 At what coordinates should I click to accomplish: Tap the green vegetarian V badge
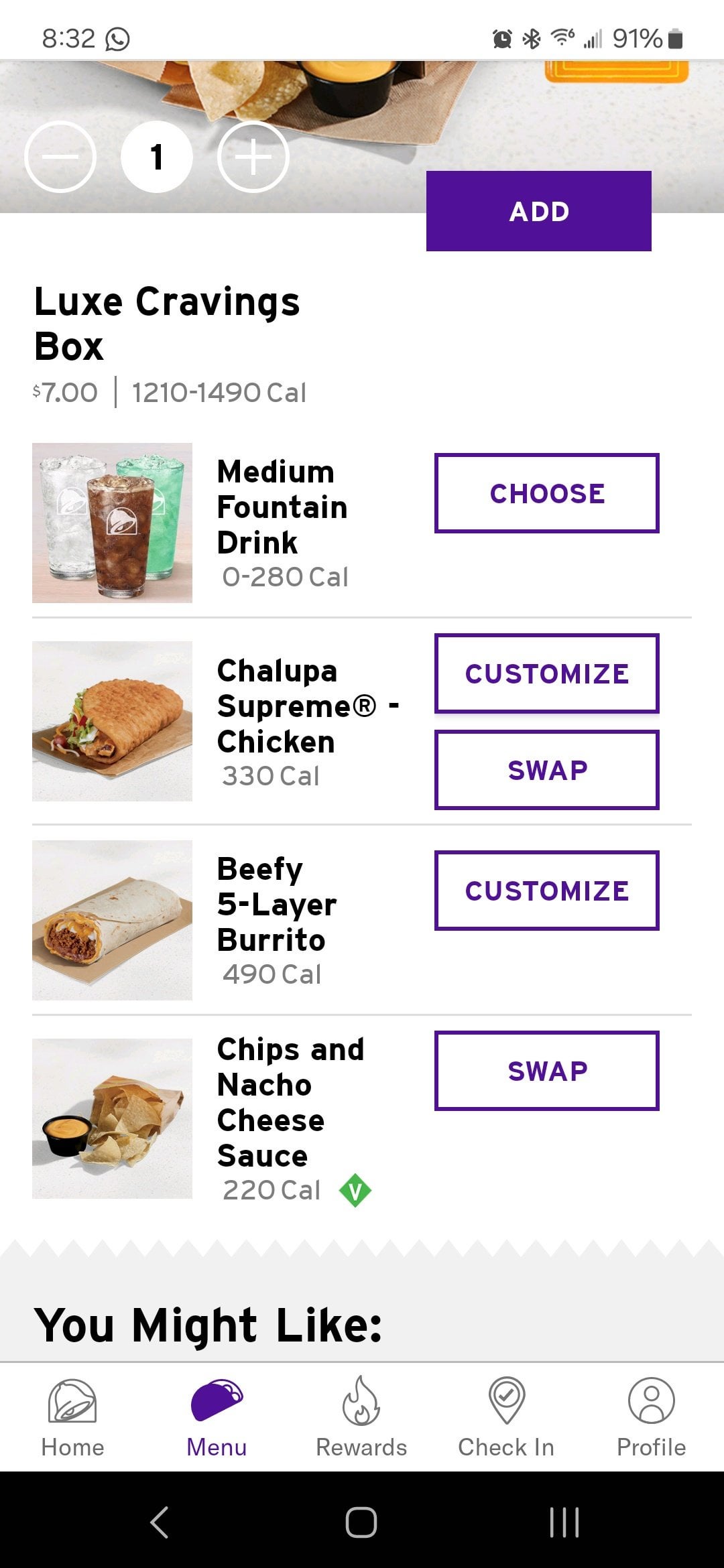pos(355,1191)
